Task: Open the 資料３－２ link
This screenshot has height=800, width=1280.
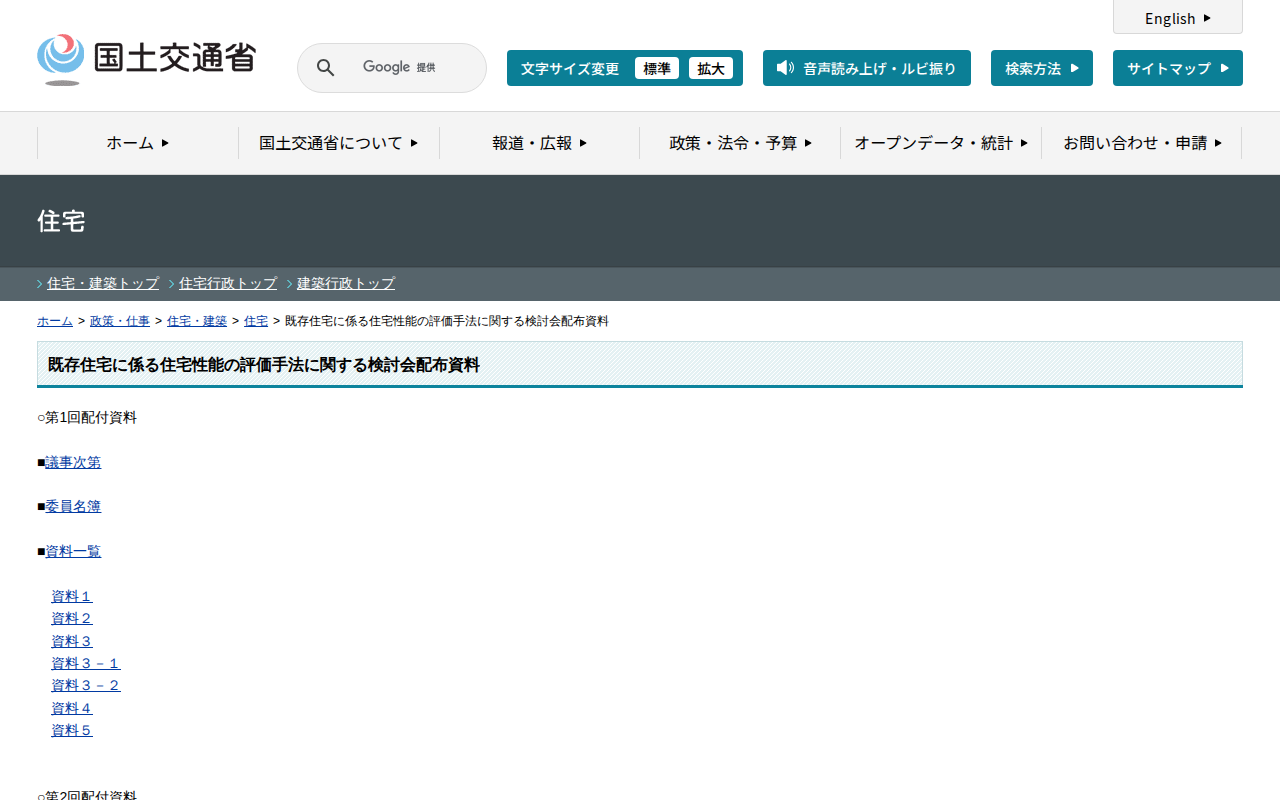Action: click(x=86, y=685)
